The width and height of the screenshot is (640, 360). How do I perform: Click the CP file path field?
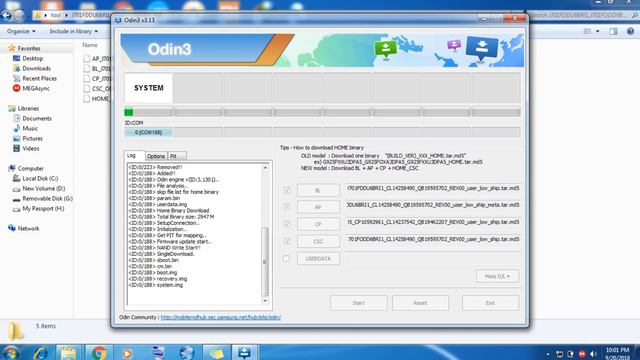coord(433,222)
